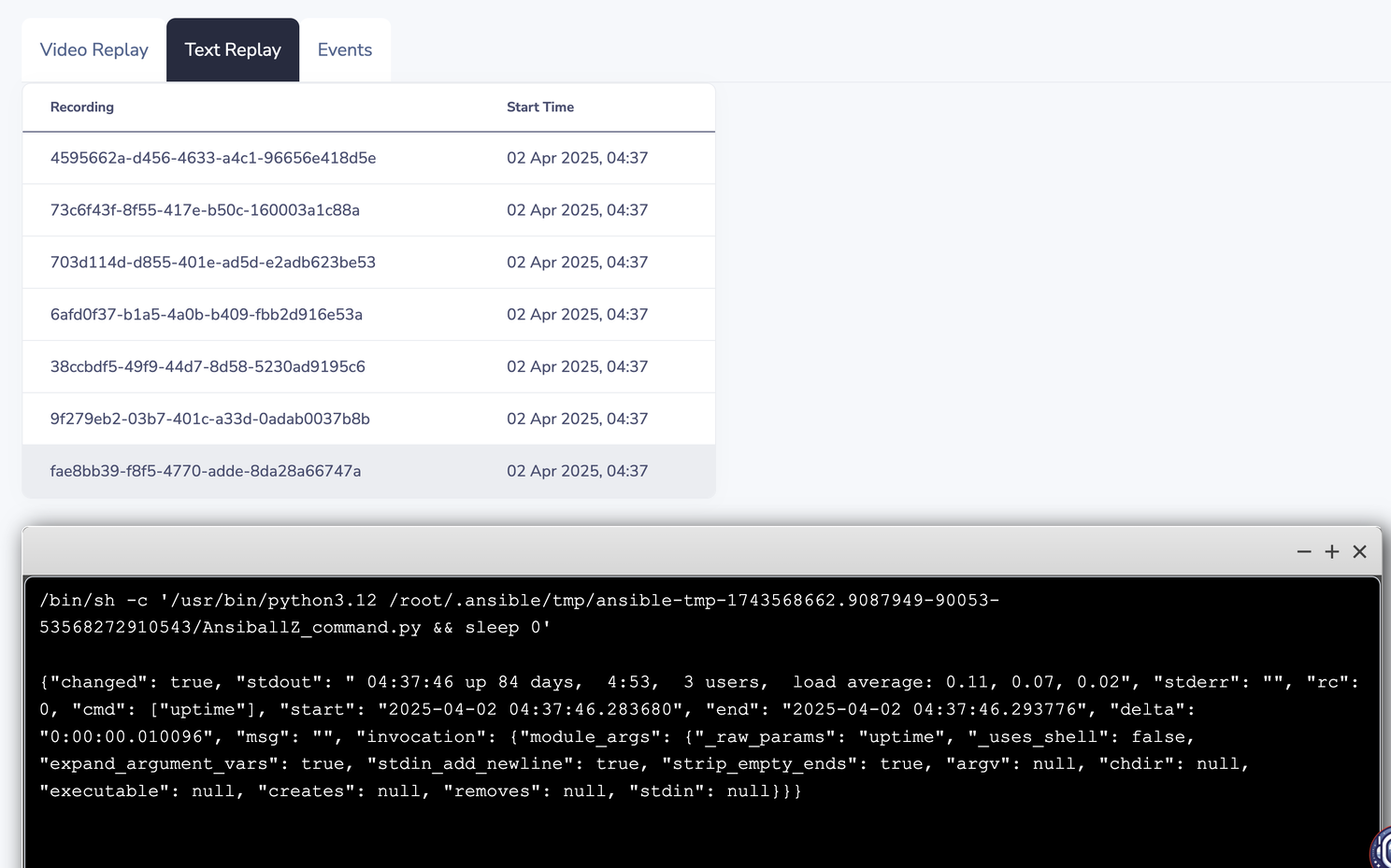
Task: Click start time of recording 73c6f43f
Action: tap(577, 210)
